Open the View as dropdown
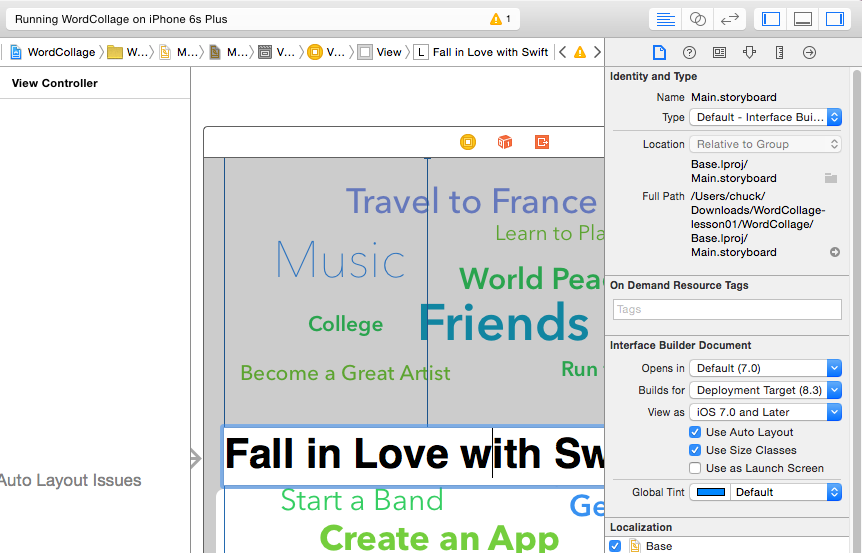 [765, 412]
